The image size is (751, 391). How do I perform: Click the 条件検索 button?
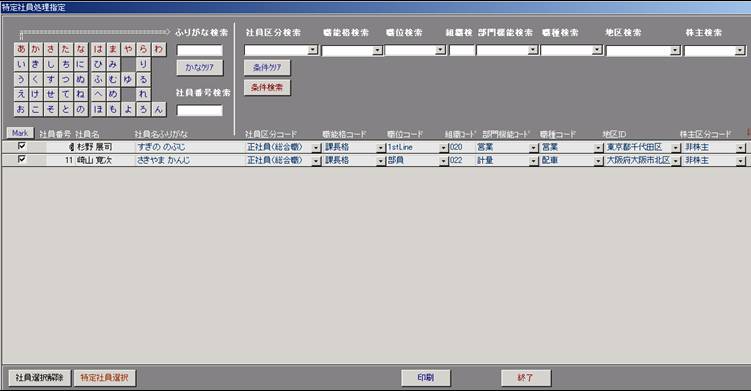[267, 88]
